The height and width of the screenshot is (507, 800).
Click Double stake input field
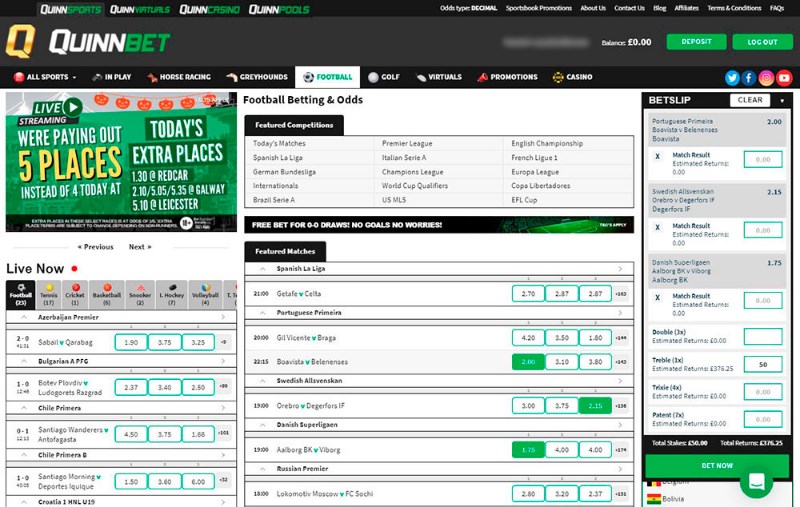point(763,337)
